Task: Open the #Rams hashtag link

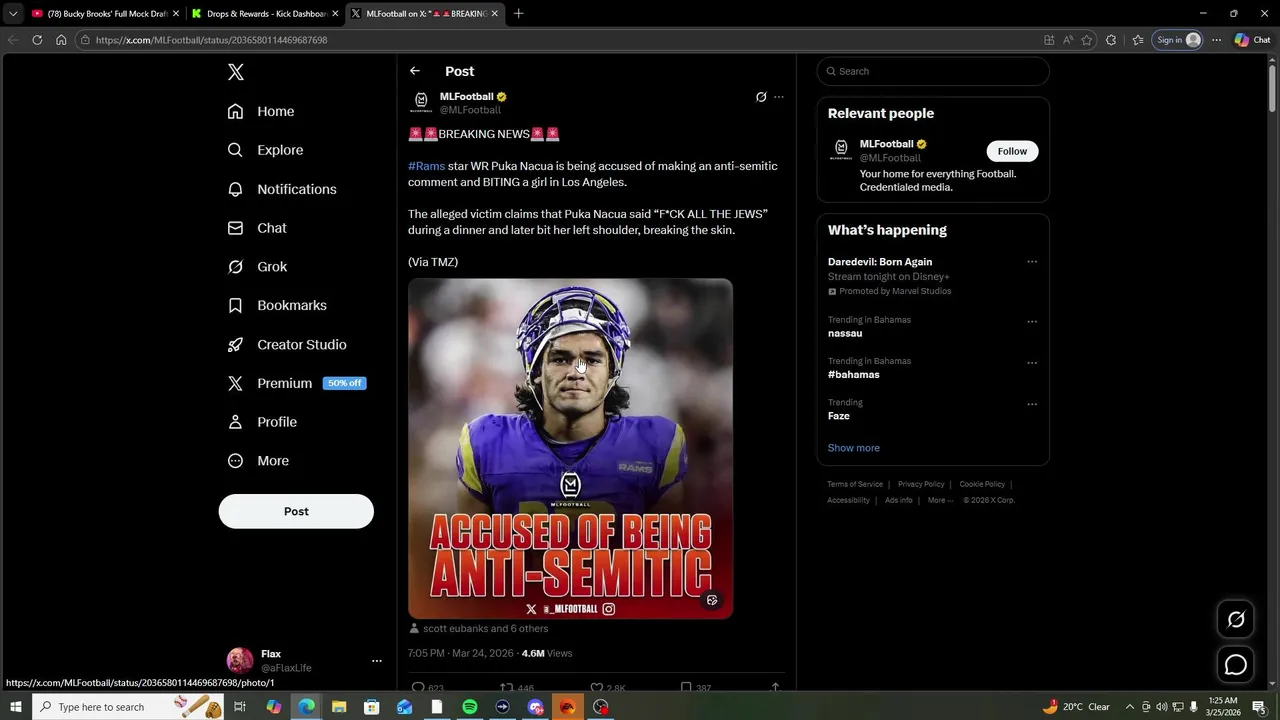Action: (x=426, y=166)
